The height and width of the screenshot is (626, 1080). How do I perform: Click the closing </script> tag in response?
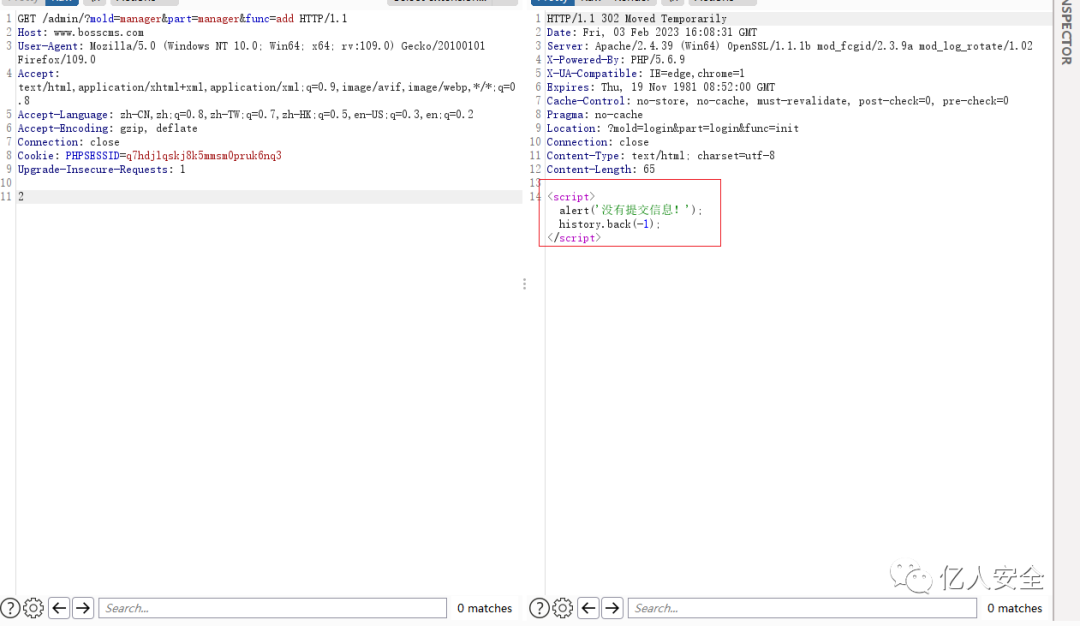tap(574, 238)
